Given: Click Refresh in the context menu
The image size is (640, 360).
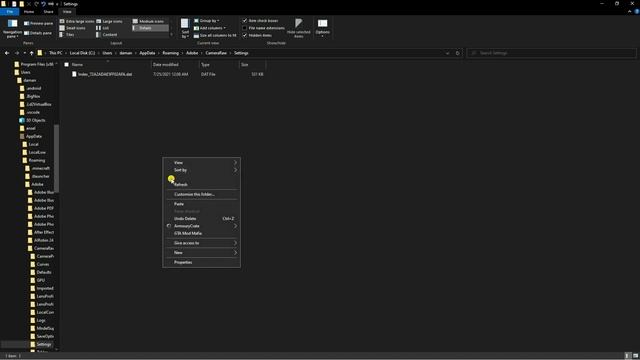Looking at the screenshot, I should tap(202, 184).
